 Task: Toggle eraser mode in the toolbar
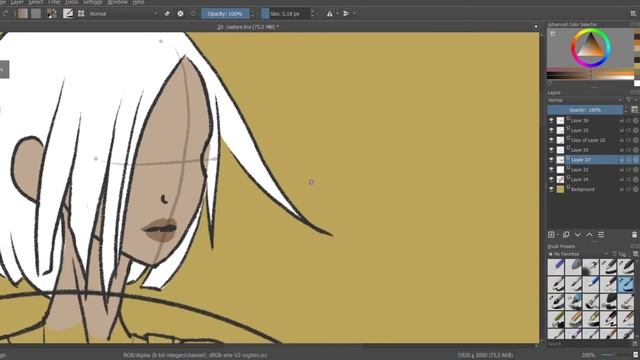(x=167, y=13)
